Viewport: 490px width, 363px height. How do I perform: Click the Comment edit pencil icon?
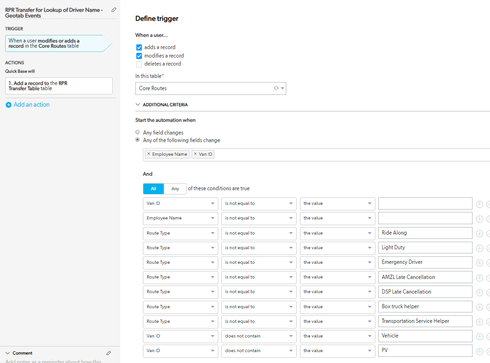[108, 353]
